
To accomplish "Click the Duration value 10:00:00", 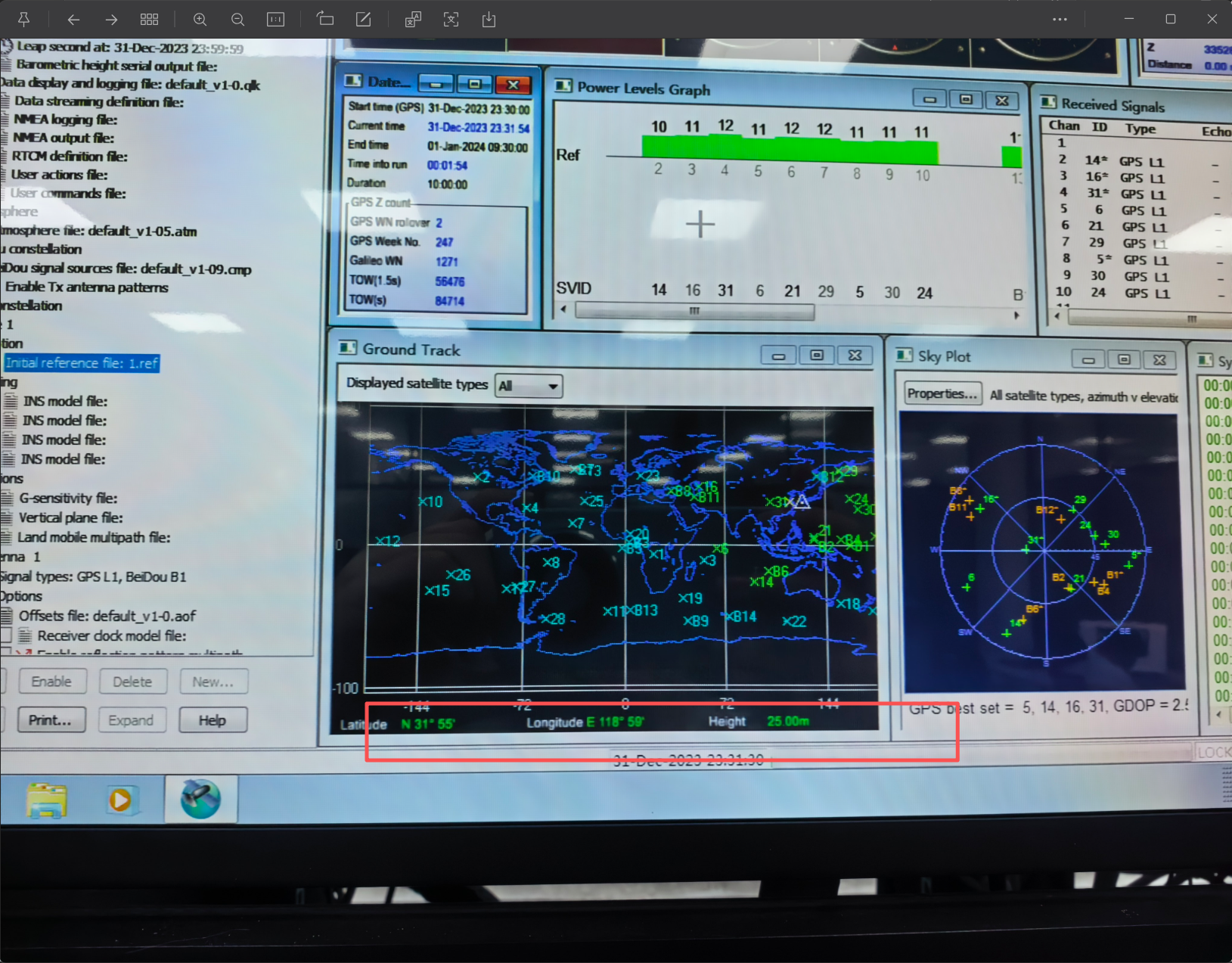I will click(x=447, y=184).
